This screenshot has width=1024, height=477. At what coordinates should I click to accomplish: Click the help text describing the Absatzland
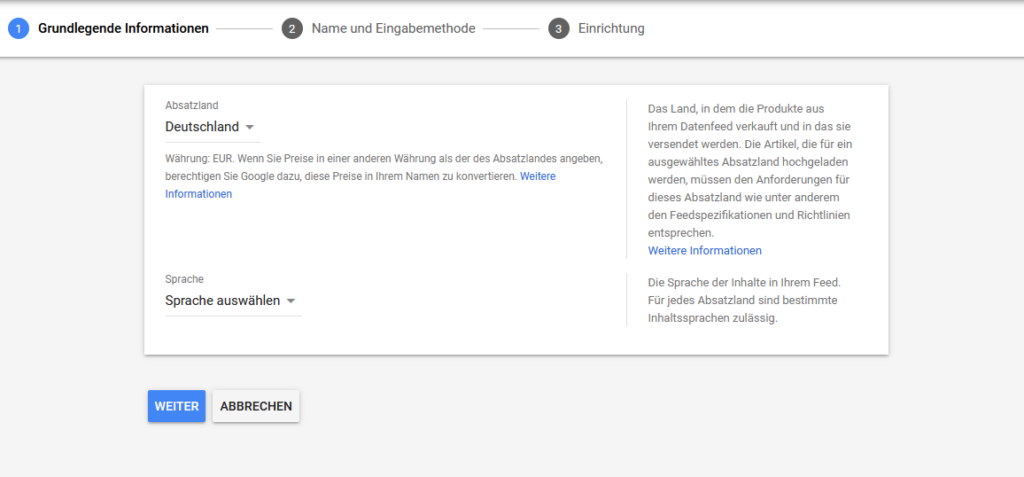tap(750, 170)
